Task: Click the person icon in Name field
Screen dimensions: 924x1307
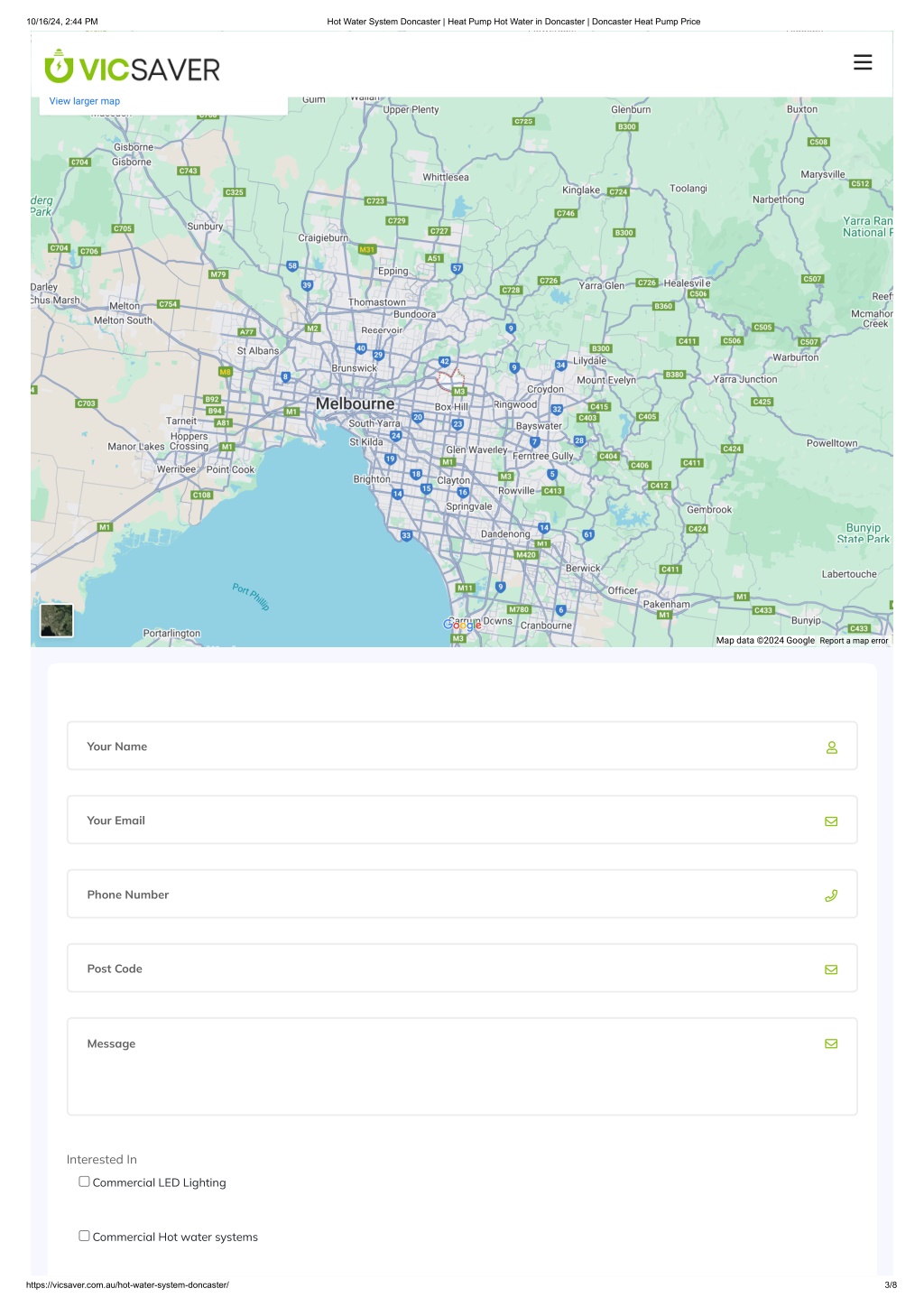Action: point(832,747)
